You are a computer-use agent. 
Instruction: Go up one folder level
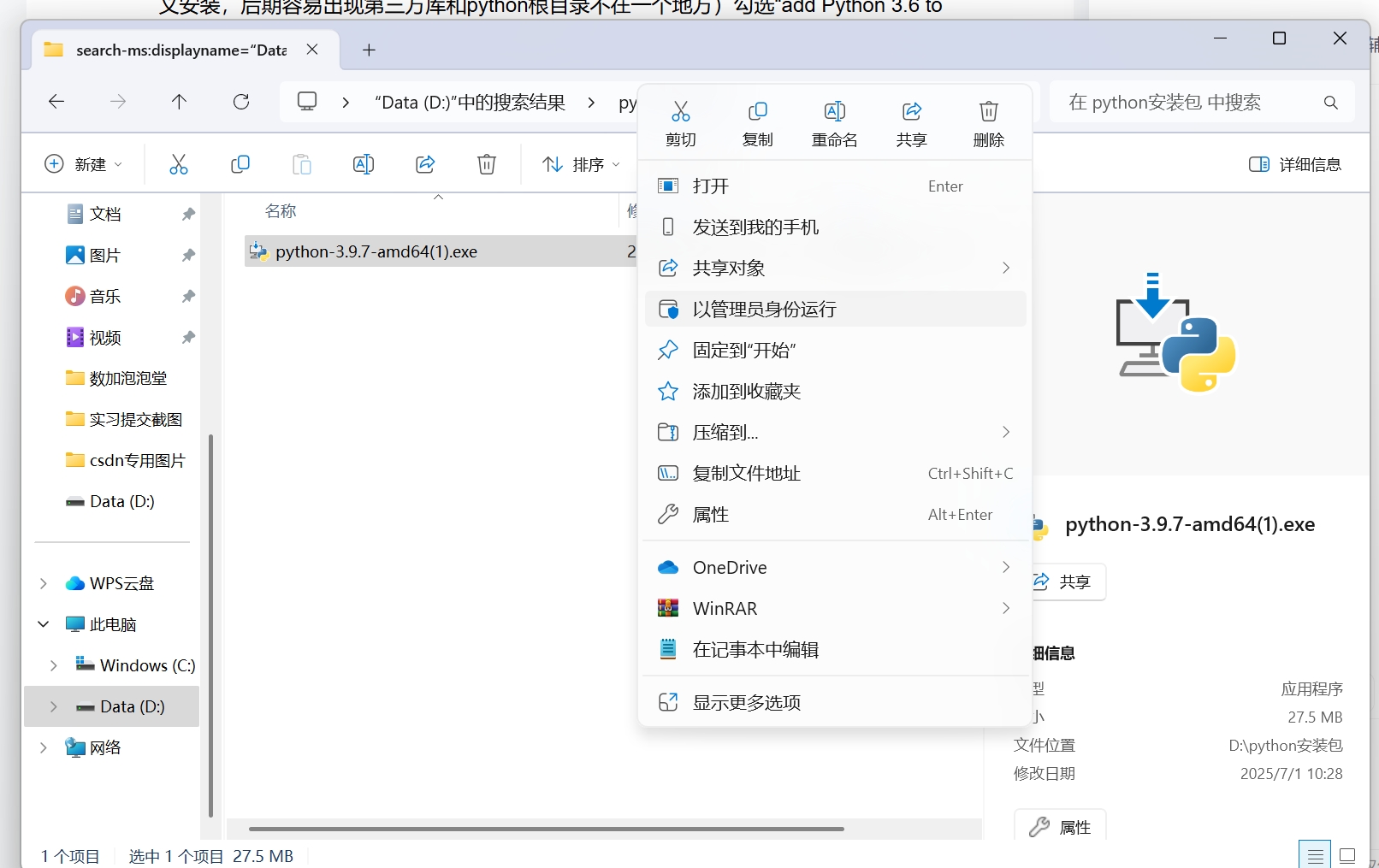pos(179,102)
